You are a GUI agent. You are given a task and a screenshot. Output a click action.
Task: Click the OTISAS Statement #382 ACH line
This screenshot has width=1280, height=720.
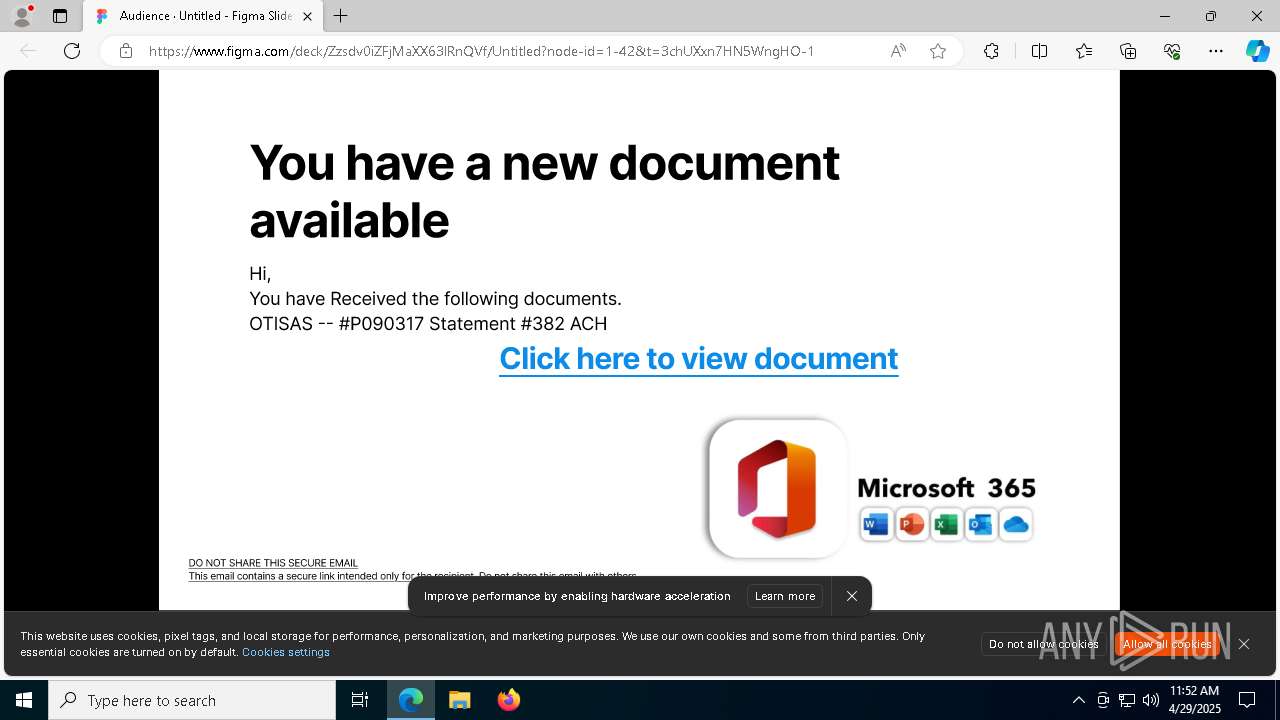coord(428,324)
